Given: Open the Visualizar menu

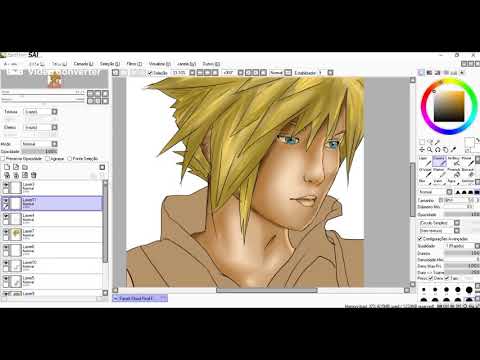Looking at the screenshot, I should [x=159, y=64].
